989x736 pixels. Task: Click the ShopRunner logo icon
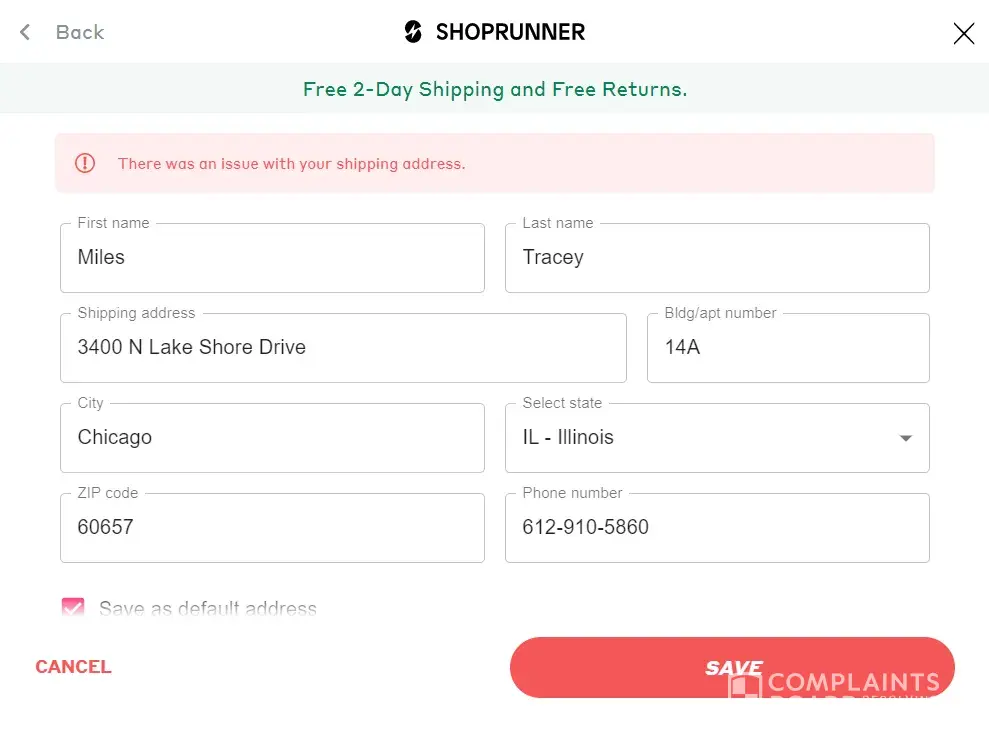tap(413, 32)
